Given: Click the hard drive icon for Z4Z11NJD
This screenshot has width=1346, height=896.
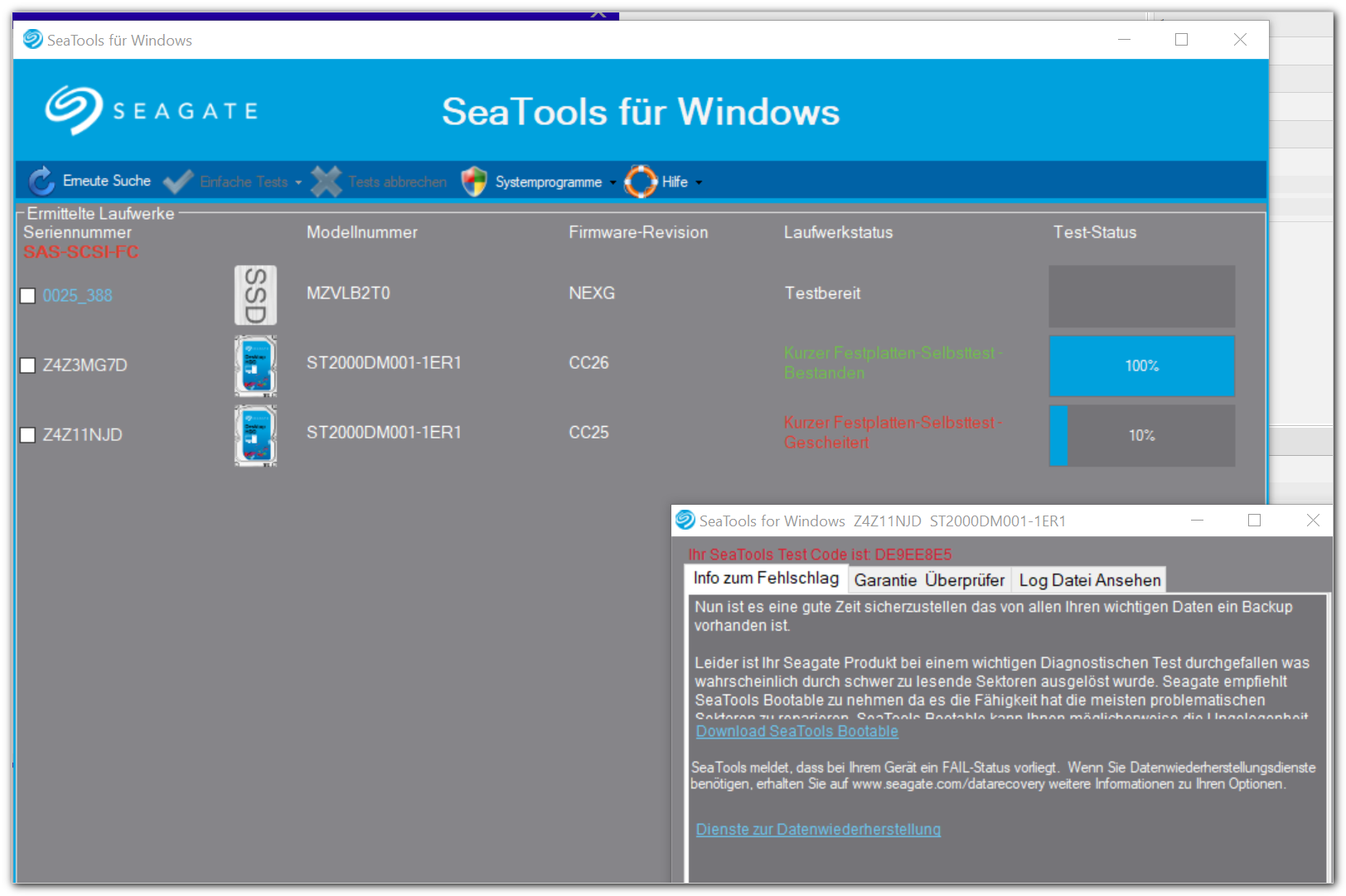Looking at the screenshot, I should tap(255, 435).
